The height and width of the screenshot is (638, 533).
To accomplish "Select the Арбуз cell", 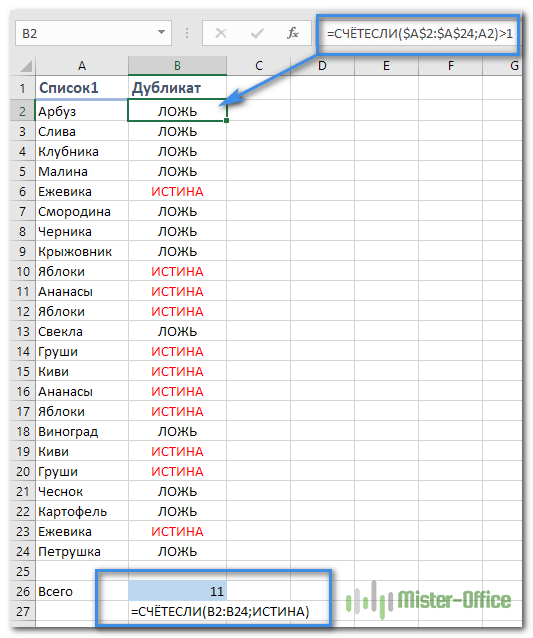I will [x=82, y=111].
